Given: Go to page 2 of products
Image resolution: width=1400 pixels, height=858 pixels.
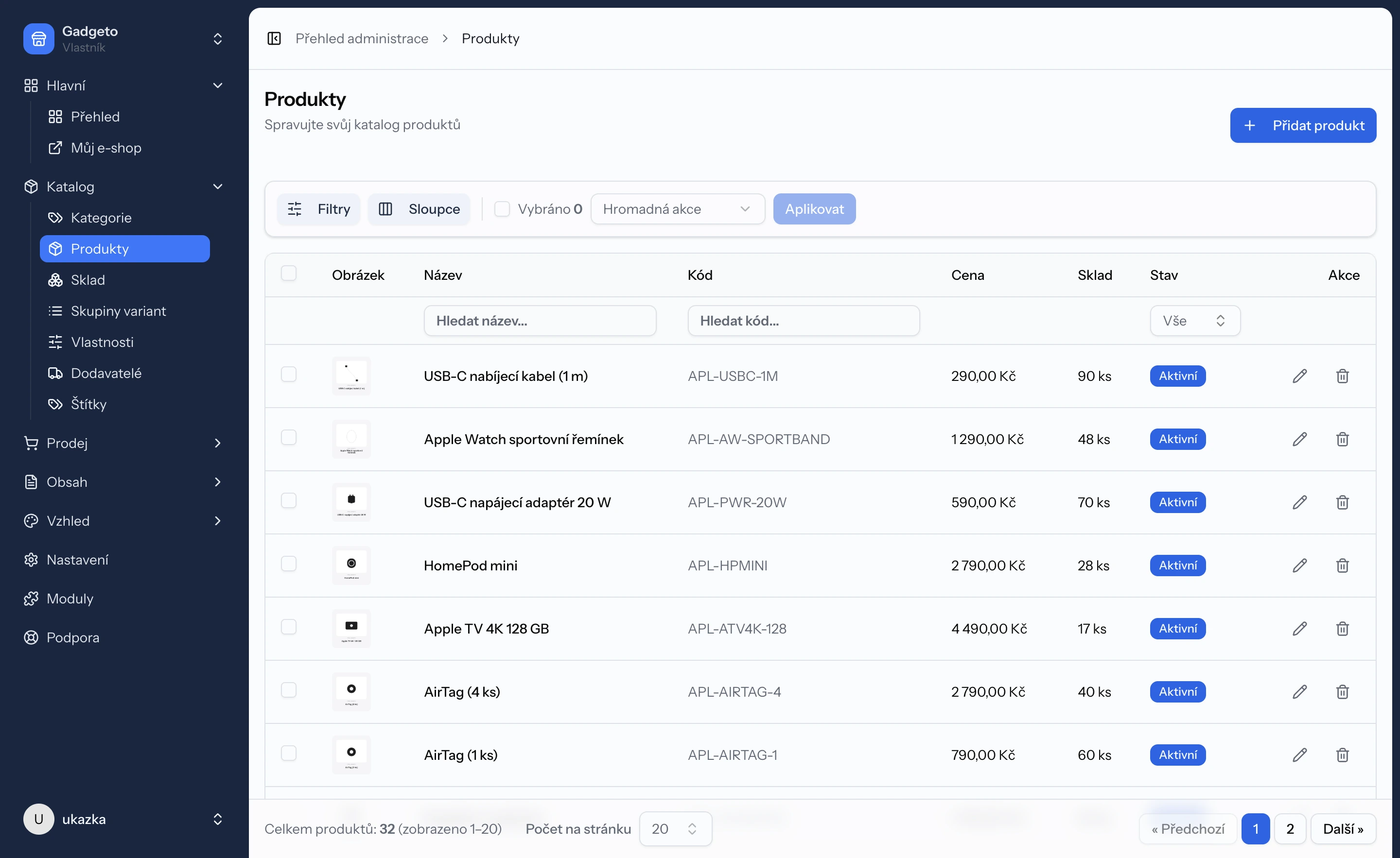Looking at the screenshot, I should click(1290, 828).
